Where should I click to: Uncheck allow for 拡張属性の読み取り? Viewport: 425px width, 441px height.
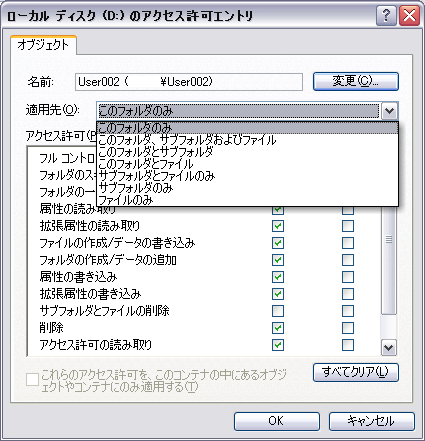(278, 226)
